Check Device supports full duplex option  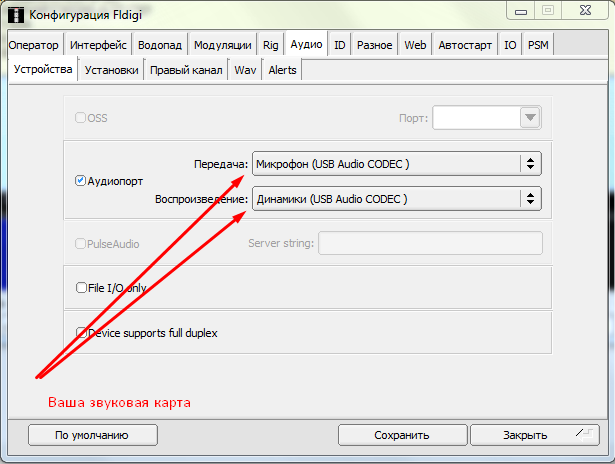[x=82, y=333]
